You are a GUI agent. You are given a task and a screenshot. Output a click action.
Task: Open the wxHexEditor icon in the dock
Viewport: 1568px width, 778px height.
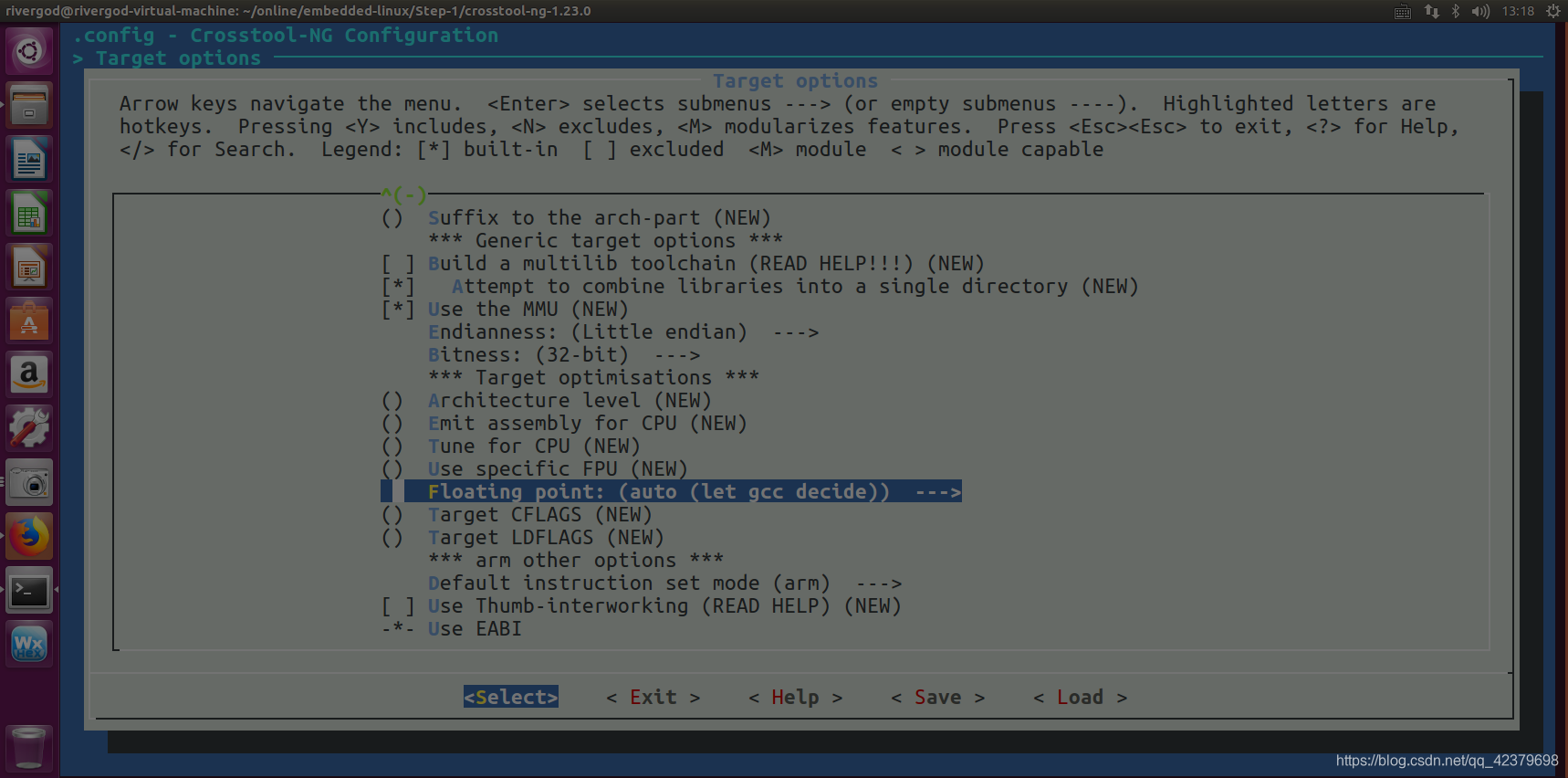pyautogui.click(x=29, y=644)
